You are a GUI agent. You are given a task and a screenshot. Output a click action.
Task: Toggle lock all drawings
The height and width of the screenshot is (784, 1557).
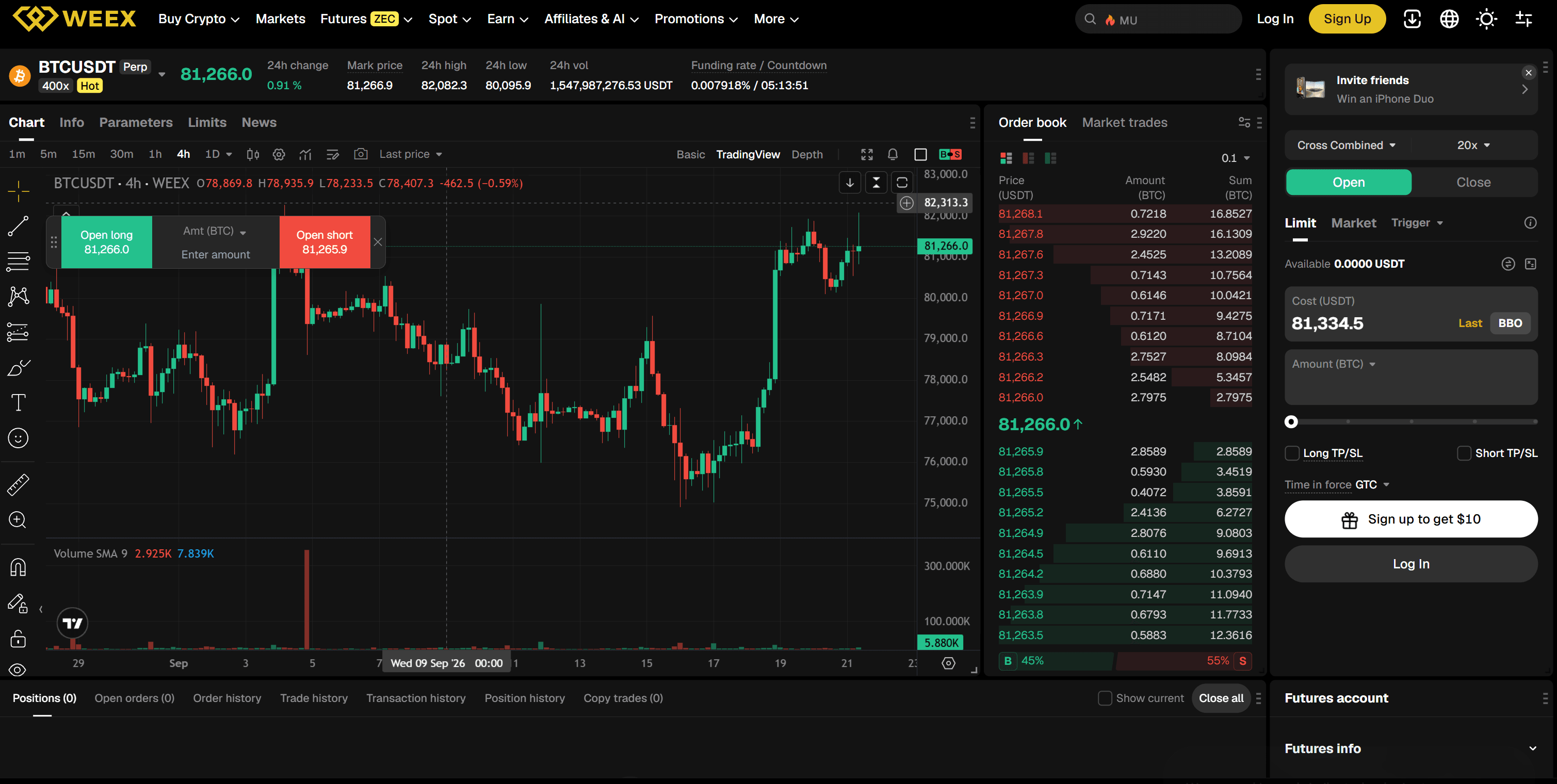[18, 639]
